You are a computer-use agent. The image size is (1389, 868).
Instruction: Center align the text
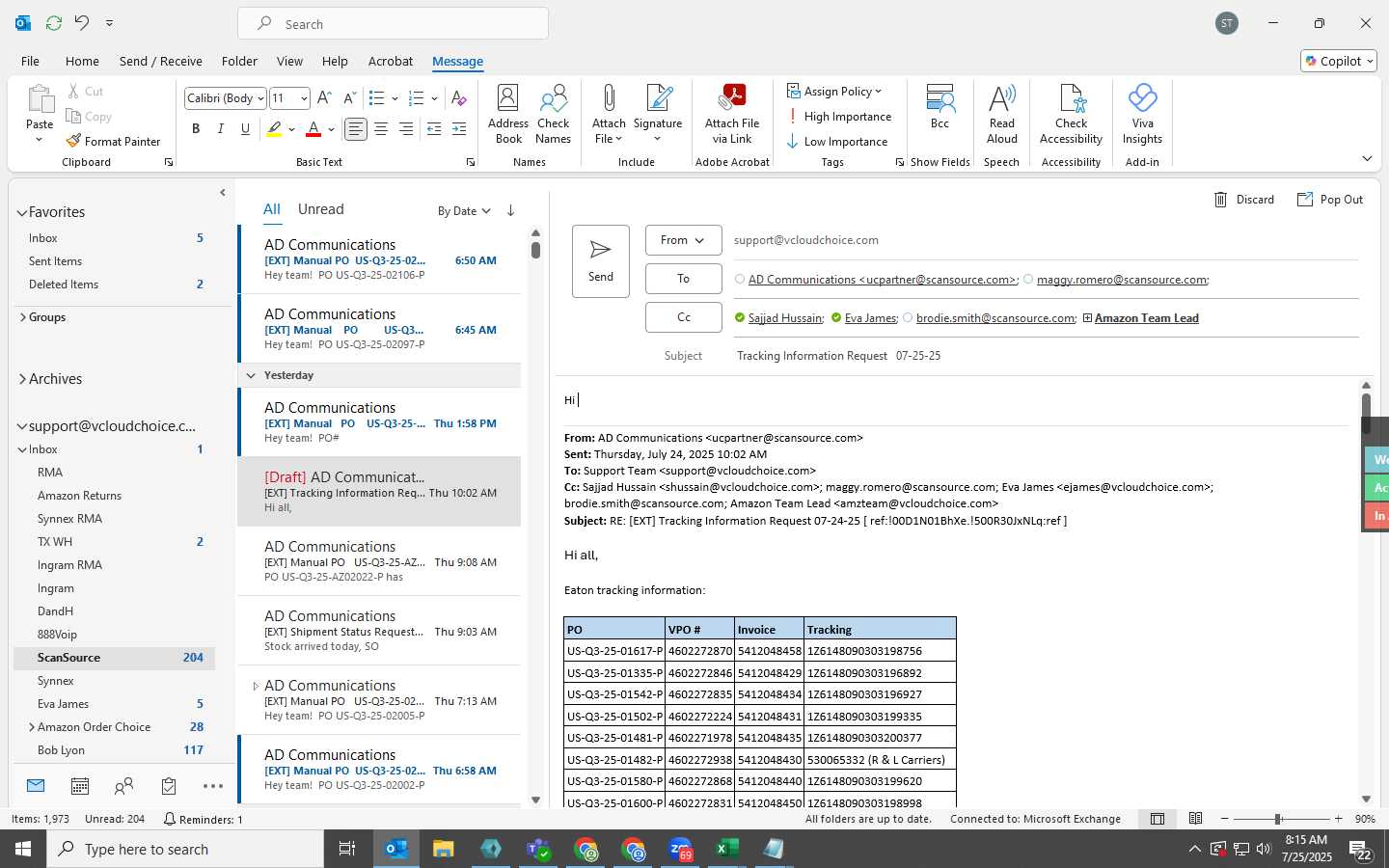[381, 128]
